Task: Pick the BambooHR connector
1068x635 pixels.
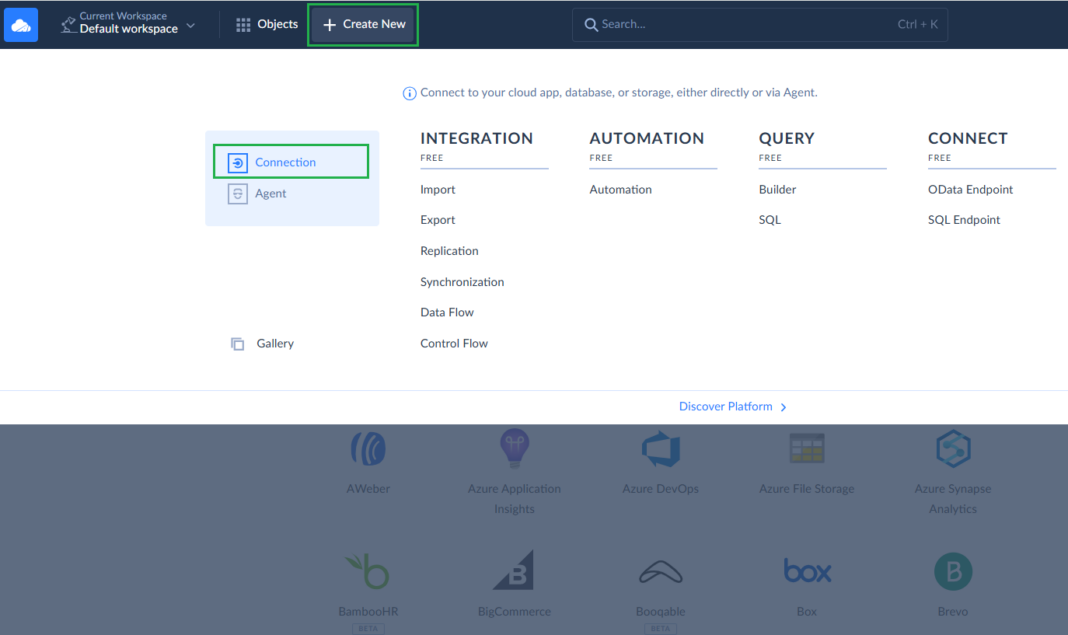Action: (x=368, y=571)
